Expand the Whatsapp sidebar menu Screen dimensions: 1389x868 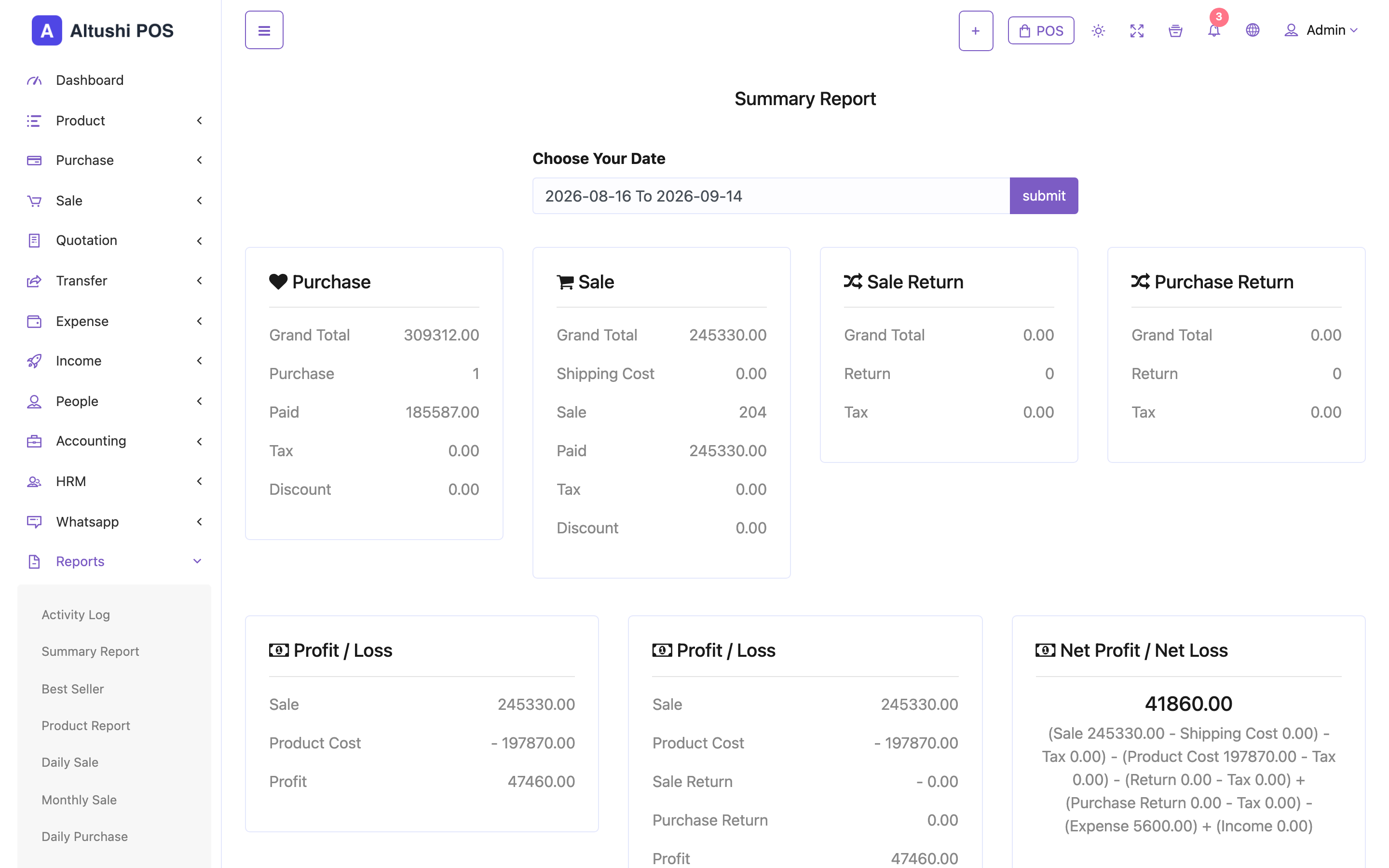click(x=114, y=522)
